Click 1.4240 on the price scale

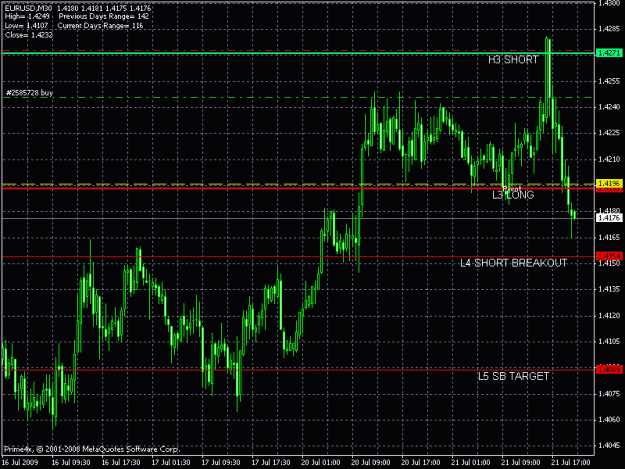click(609, 107)
